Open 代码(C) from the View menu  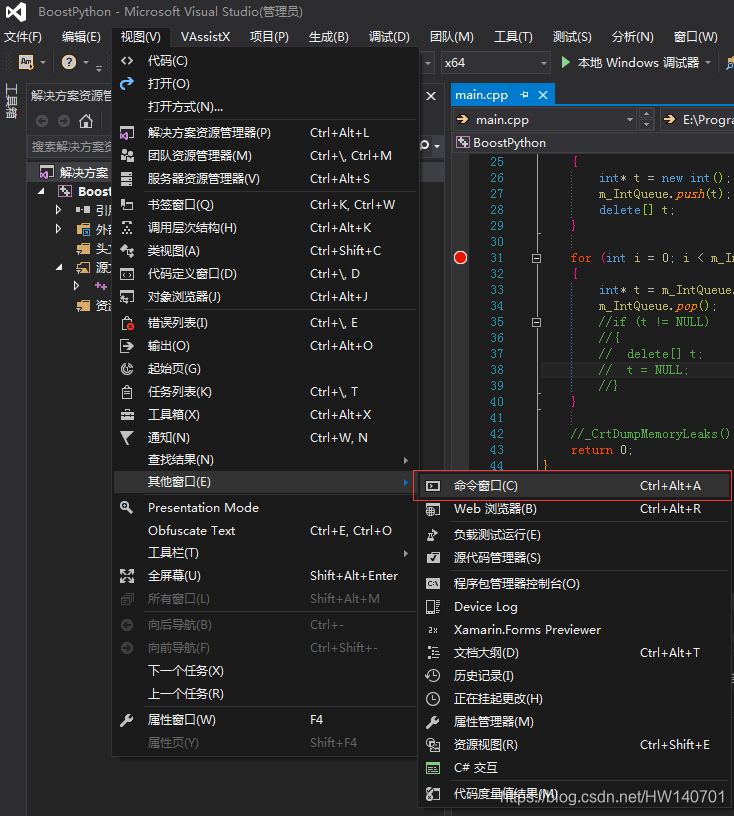[265, 61]
